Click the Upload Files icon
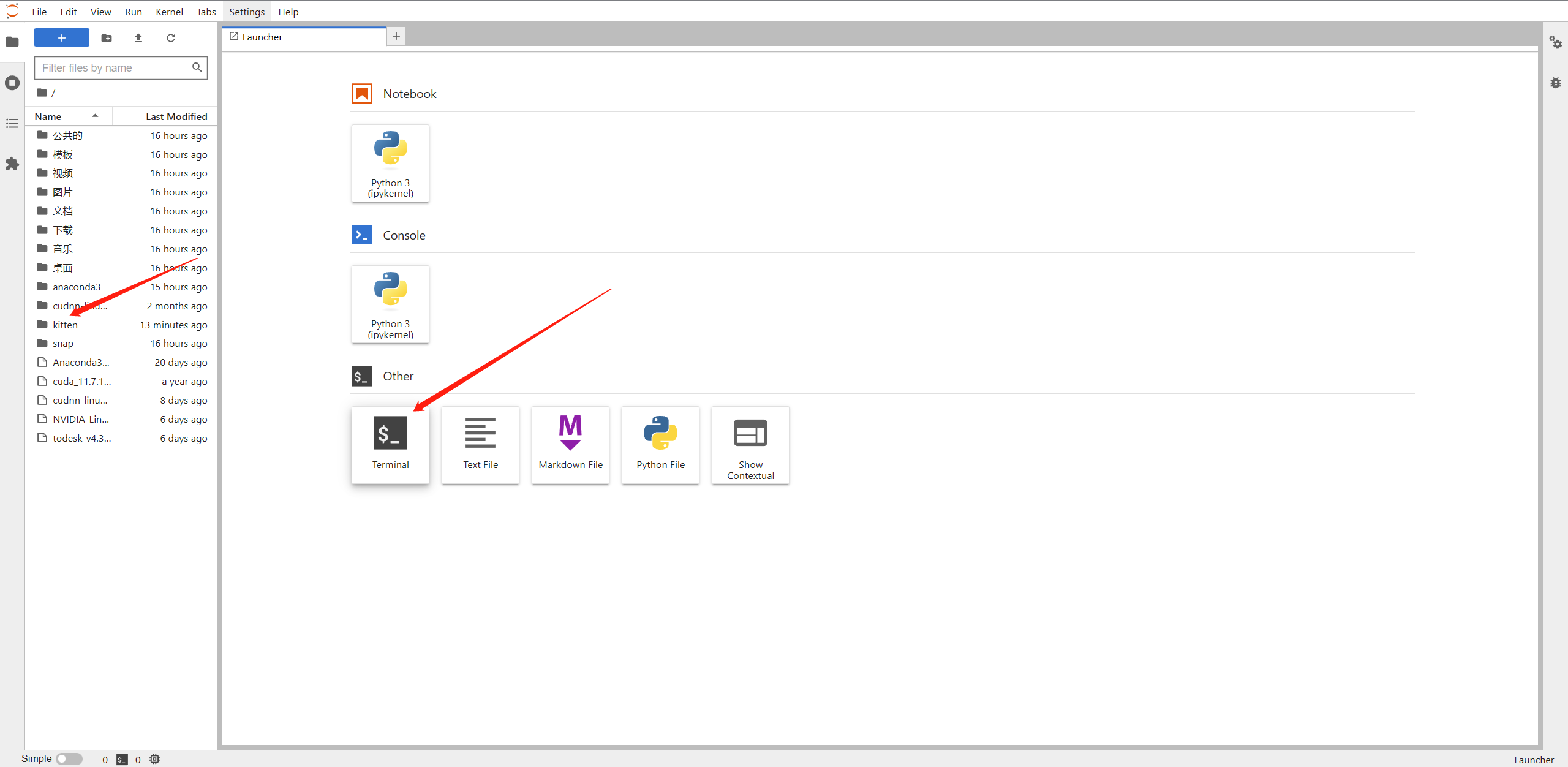Viewport: 1568px width, 767px height. pos(138,38)
